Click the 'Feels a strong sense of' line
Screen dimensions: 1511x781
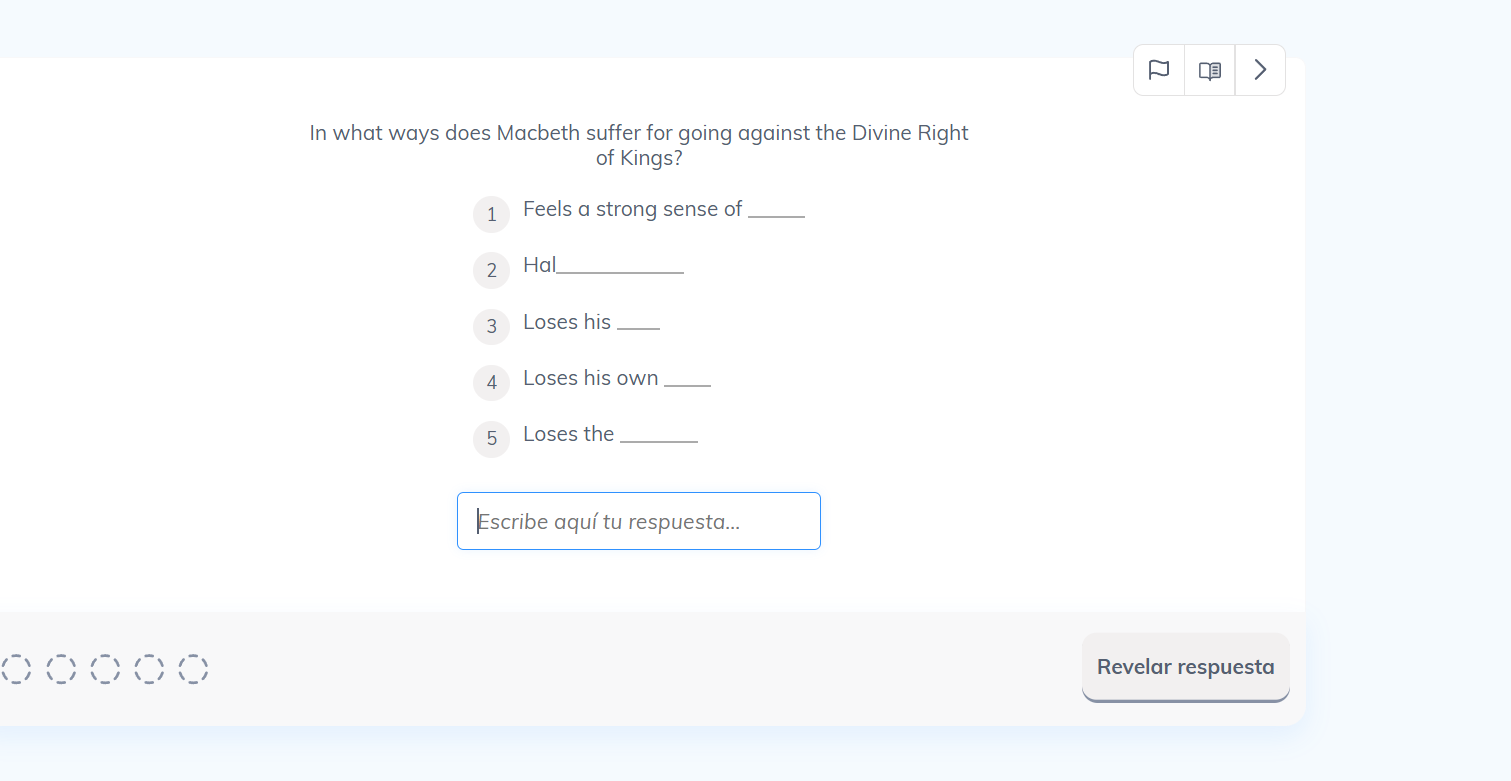[663, 209]
